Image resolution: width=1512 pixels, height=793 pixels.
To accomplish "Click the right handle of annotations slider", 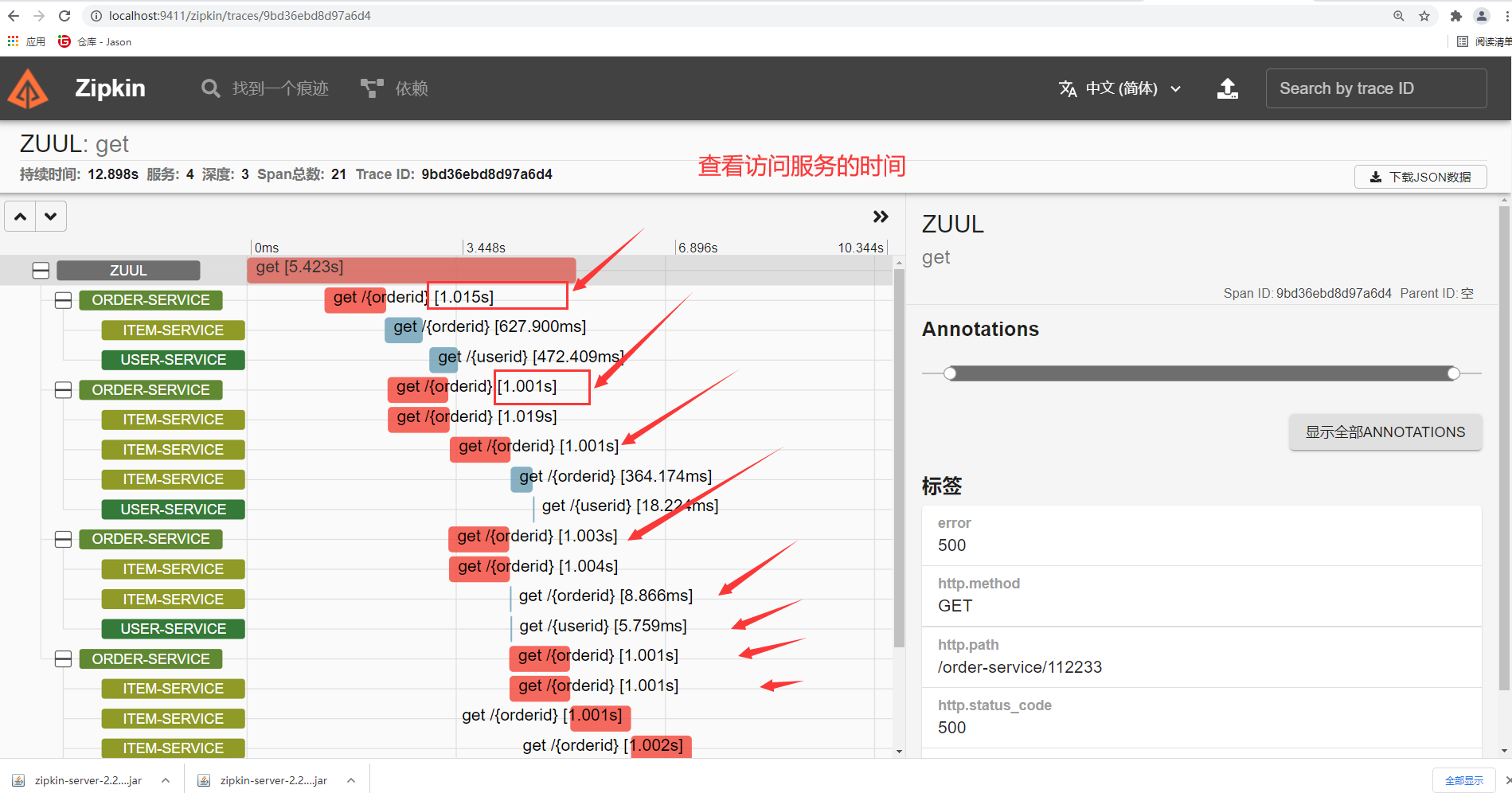I will [1453, 373].
